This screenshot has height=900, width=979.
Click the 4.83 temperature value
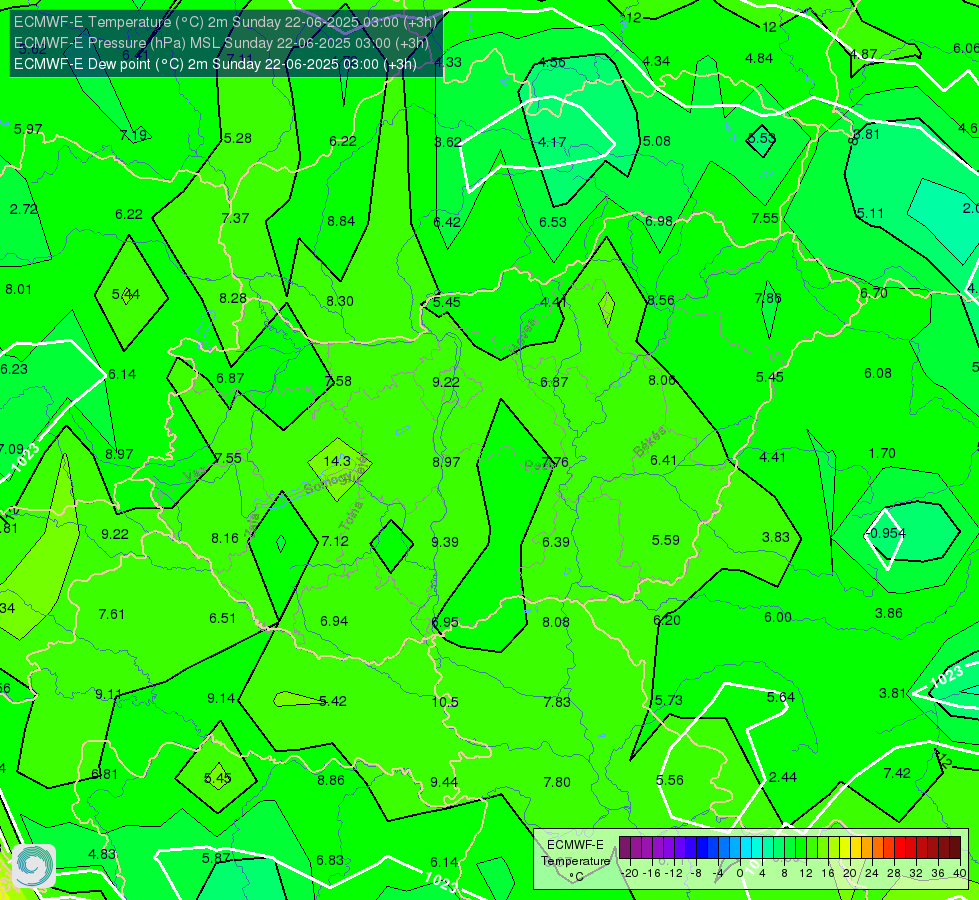102,854
